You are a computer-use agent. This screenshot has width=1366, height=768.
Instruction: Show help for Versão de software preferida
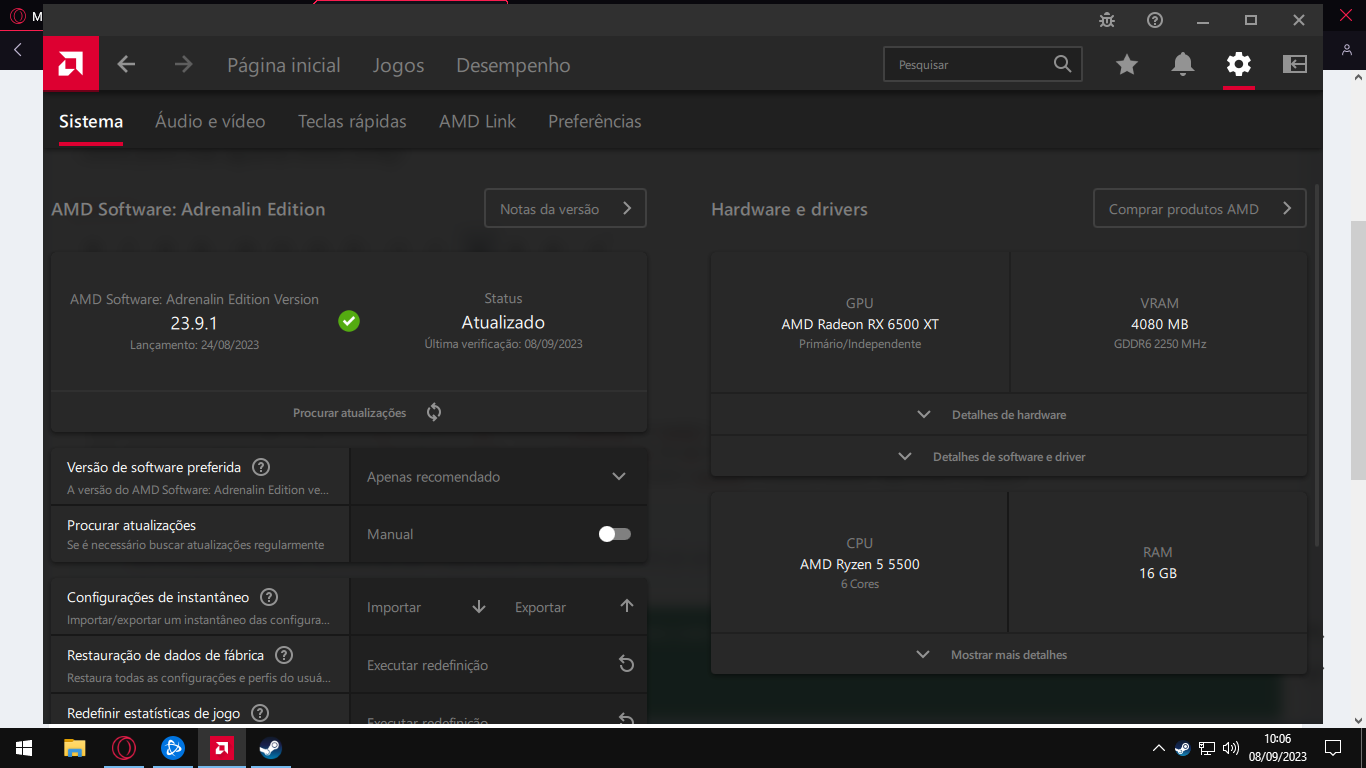[x=261, y=467]
